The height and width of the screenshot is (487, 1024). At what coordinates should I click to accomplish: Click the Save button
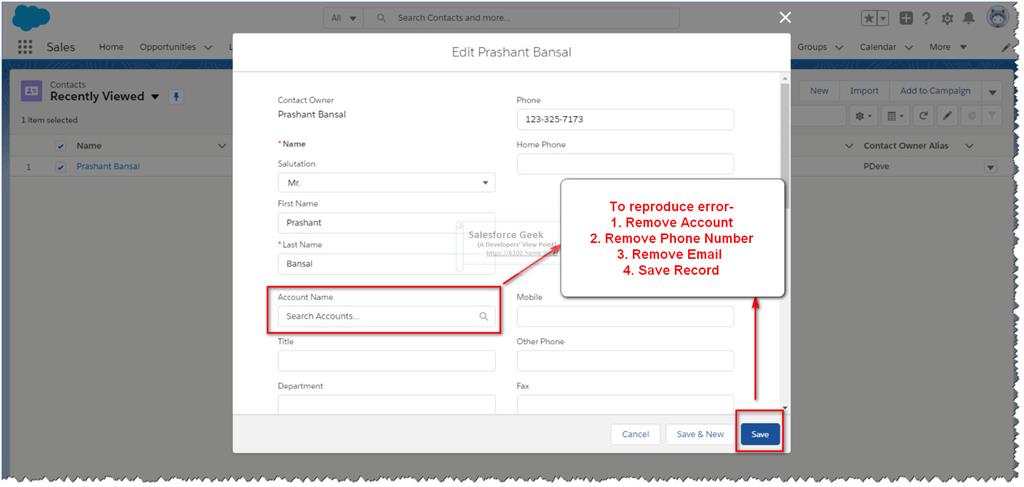pos(760,434)
